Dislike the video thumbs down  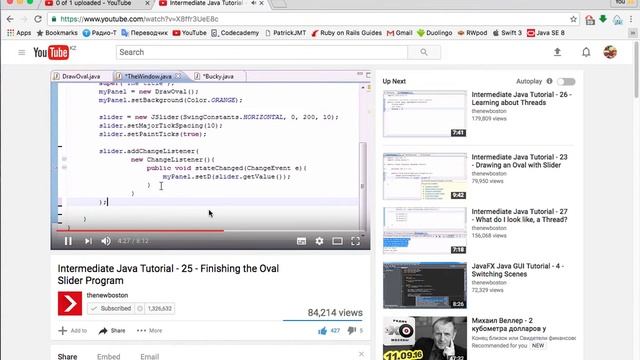click(x=351, y=331)
